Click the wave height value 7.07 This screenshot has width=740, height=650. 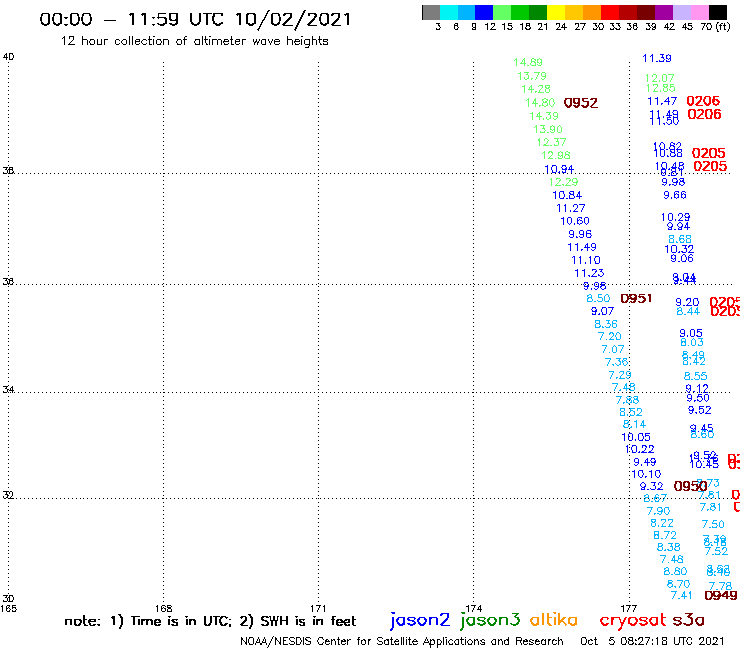613,349
